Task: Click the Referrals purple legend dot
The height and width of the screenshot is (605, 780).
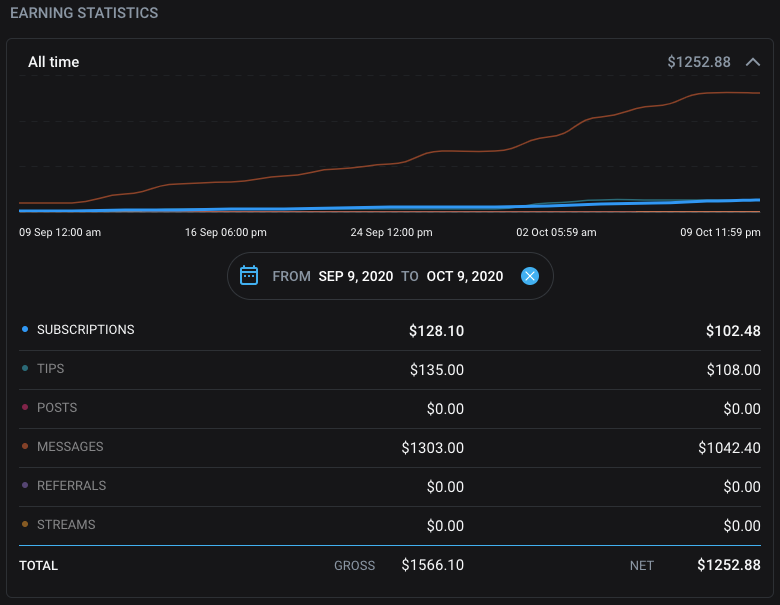Action: [25, 485]
